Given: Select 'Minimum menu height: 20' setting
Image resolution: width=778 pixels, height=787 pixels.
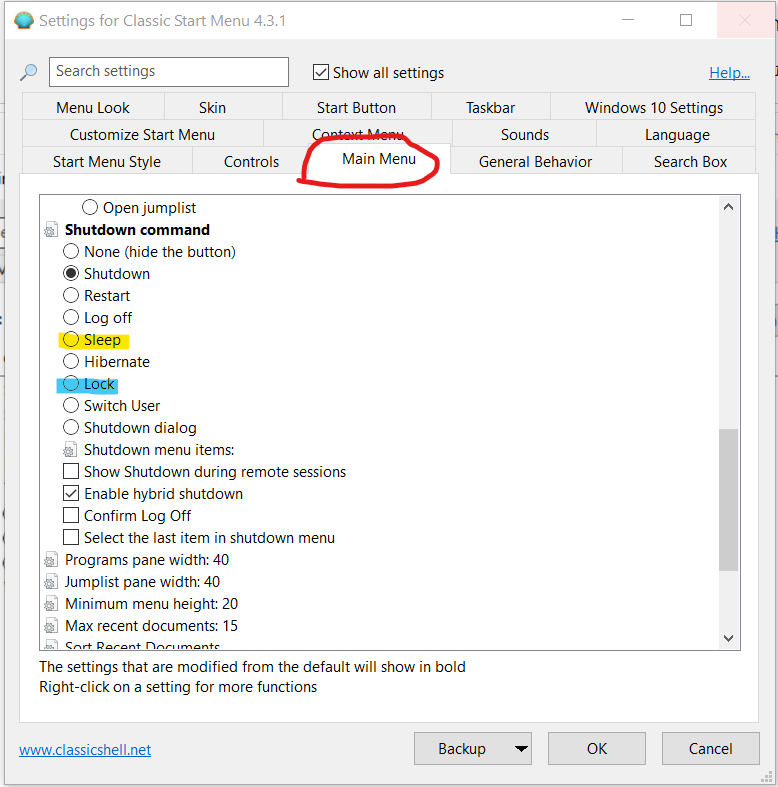Looking at the screenshot, I should (x=152, y=604).
